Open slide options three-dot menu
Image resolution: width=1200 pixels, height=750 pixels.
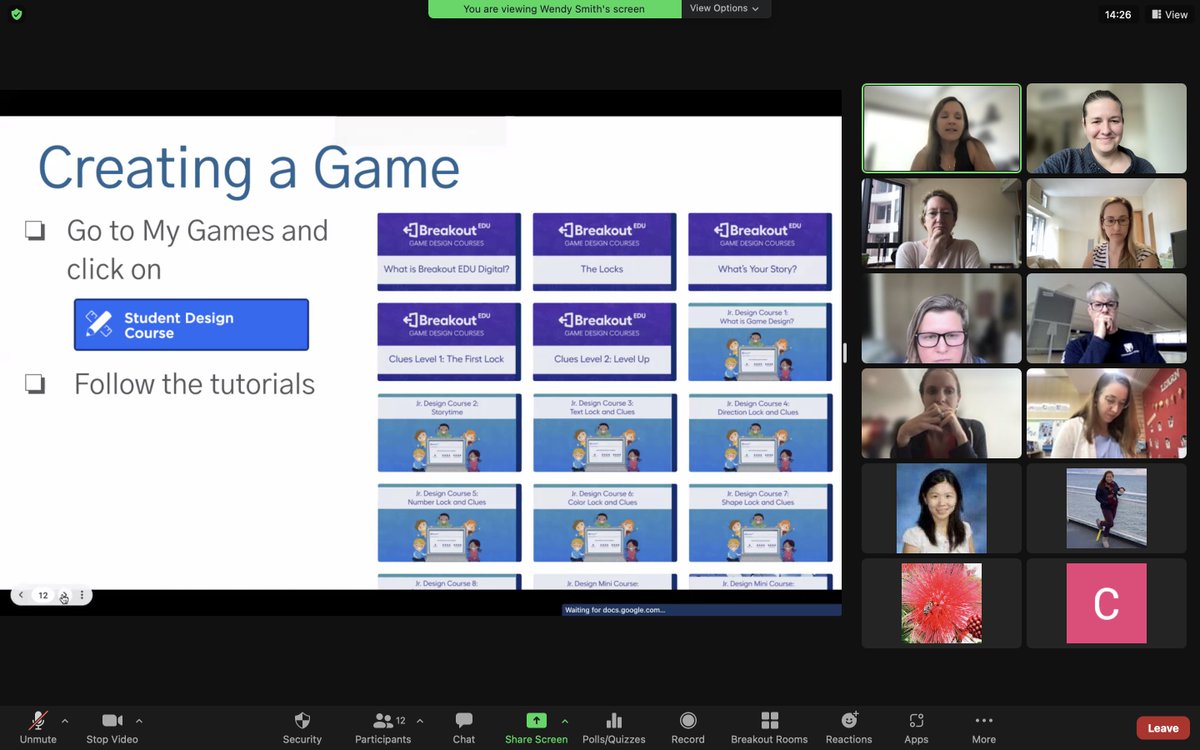[x=82, y=595]
